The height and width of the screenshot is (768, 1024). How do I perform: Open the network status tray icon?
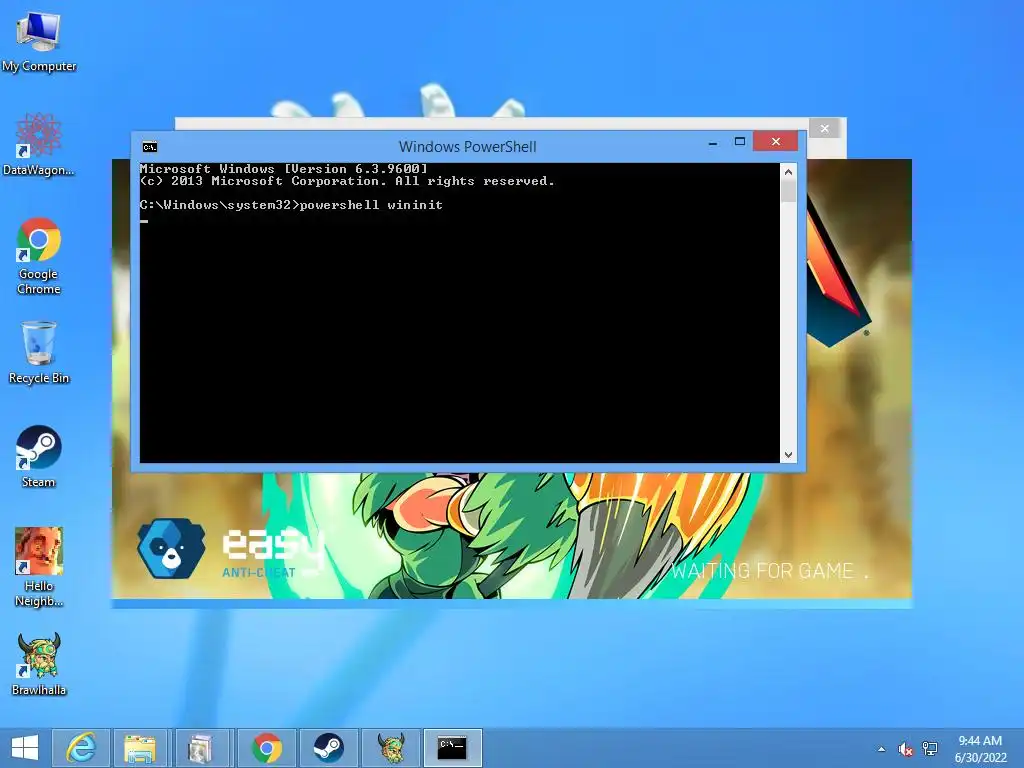pos(930,749)
